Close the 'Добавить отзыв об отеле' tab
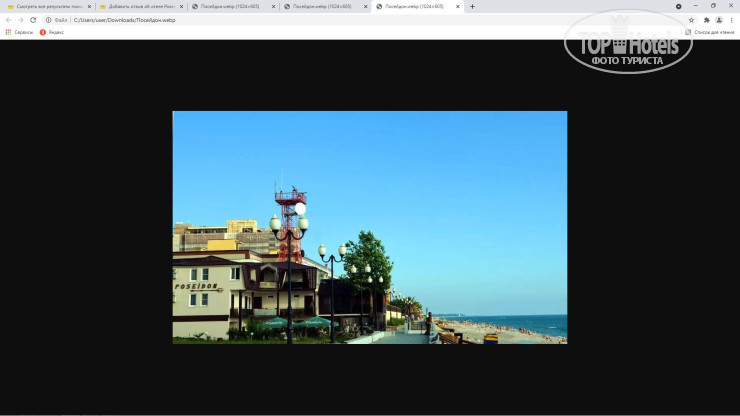Screen dimensions: 740x416 (x=181, y=6)
